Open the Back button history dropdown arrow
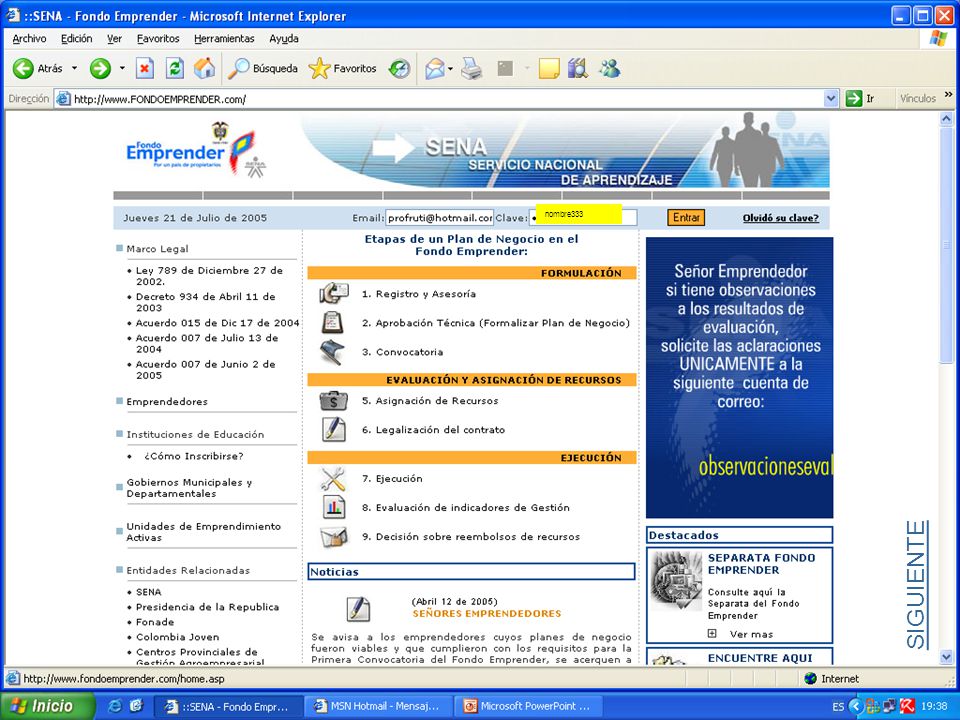The width and height of the screenshot is (960, 720). pos(75,68)
